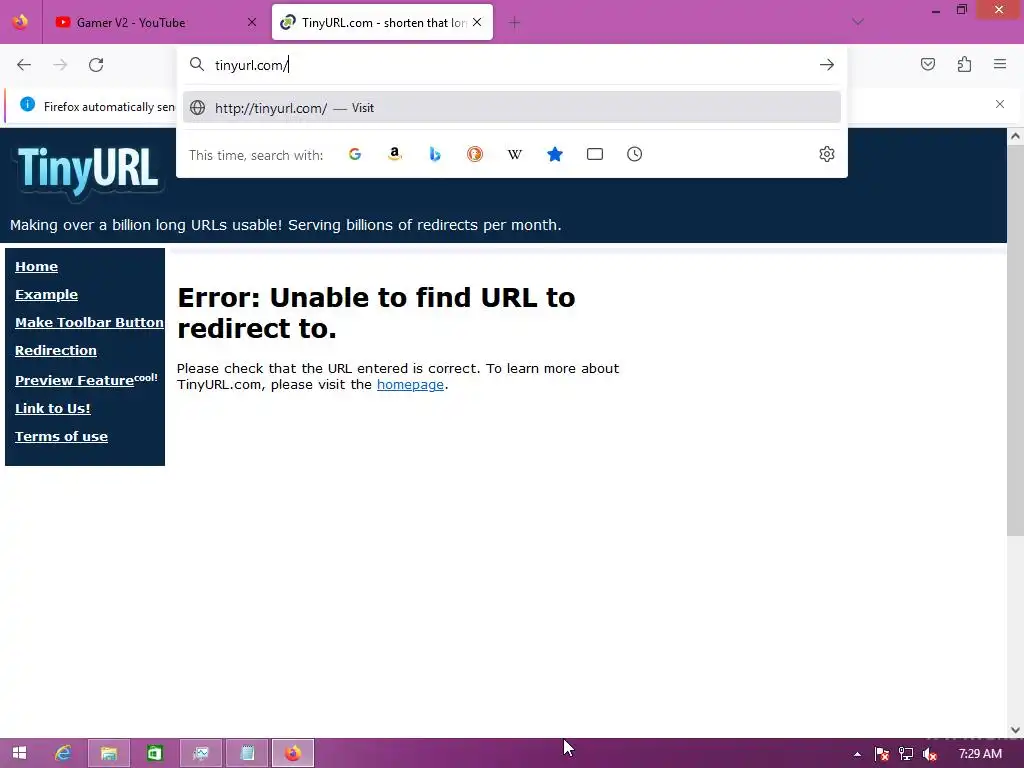
Task: Search this time with Wikipedia
Action: [x=515, y=154]
